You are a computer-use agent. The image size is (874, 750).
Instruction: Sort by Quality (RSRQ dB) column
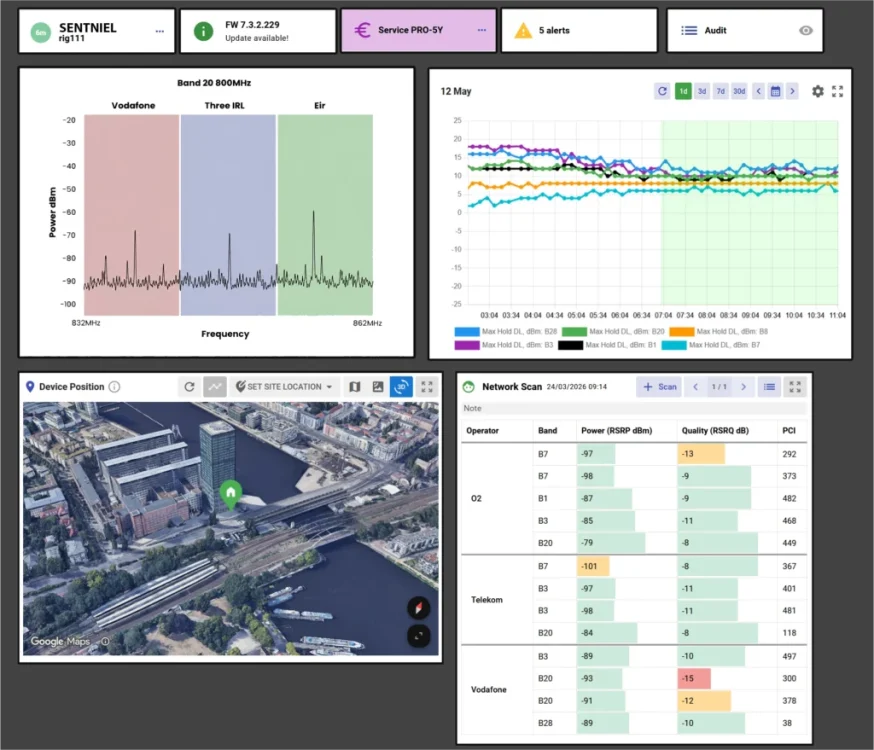click(x=715, y=431)
